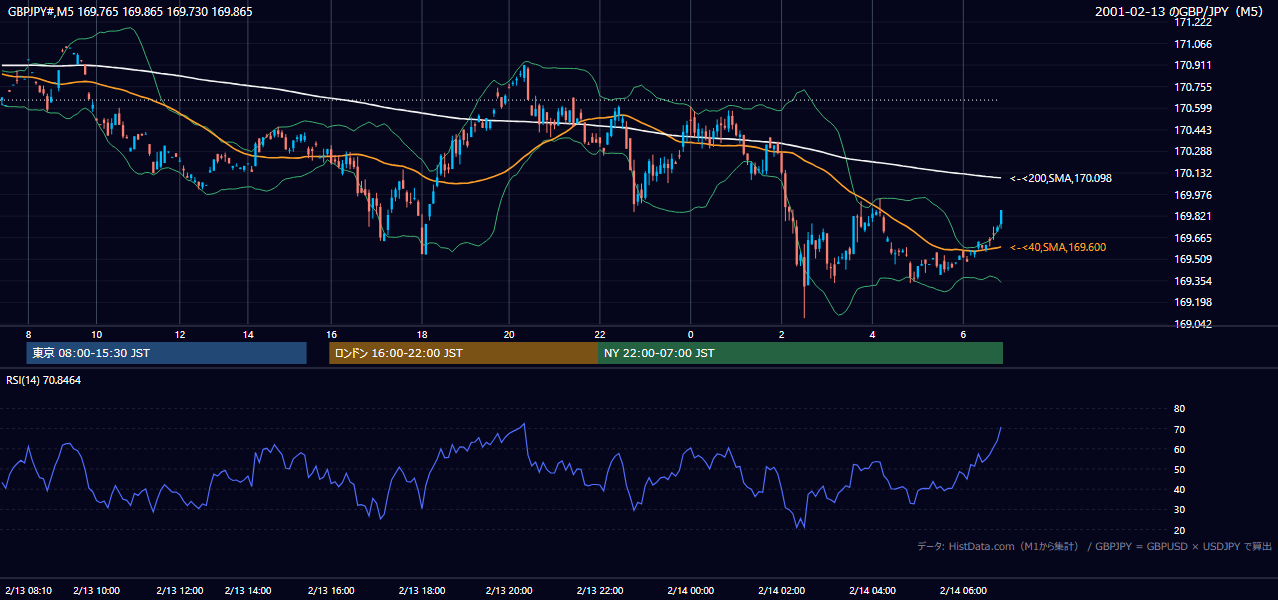The width and height of the screenshot is (1278, 600).
Task: Click price level 171.066 on axis
Action: point(1193,44)
